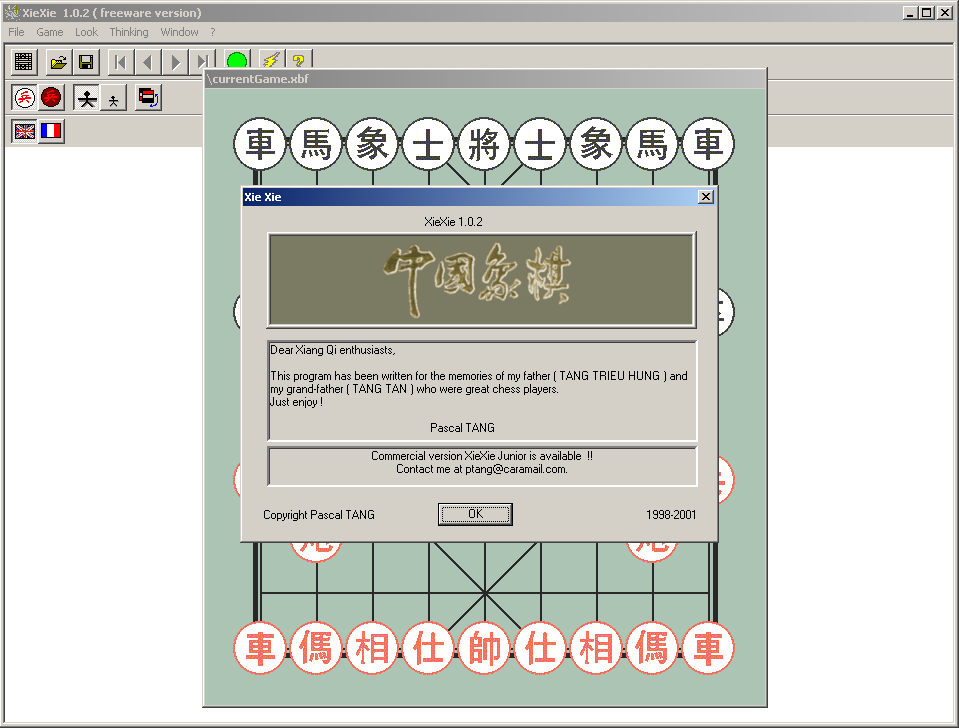Select the white Chinese piece style icon
Viewport: 959px width, 728px height.
pyautogui.click(x=24, y=97)
